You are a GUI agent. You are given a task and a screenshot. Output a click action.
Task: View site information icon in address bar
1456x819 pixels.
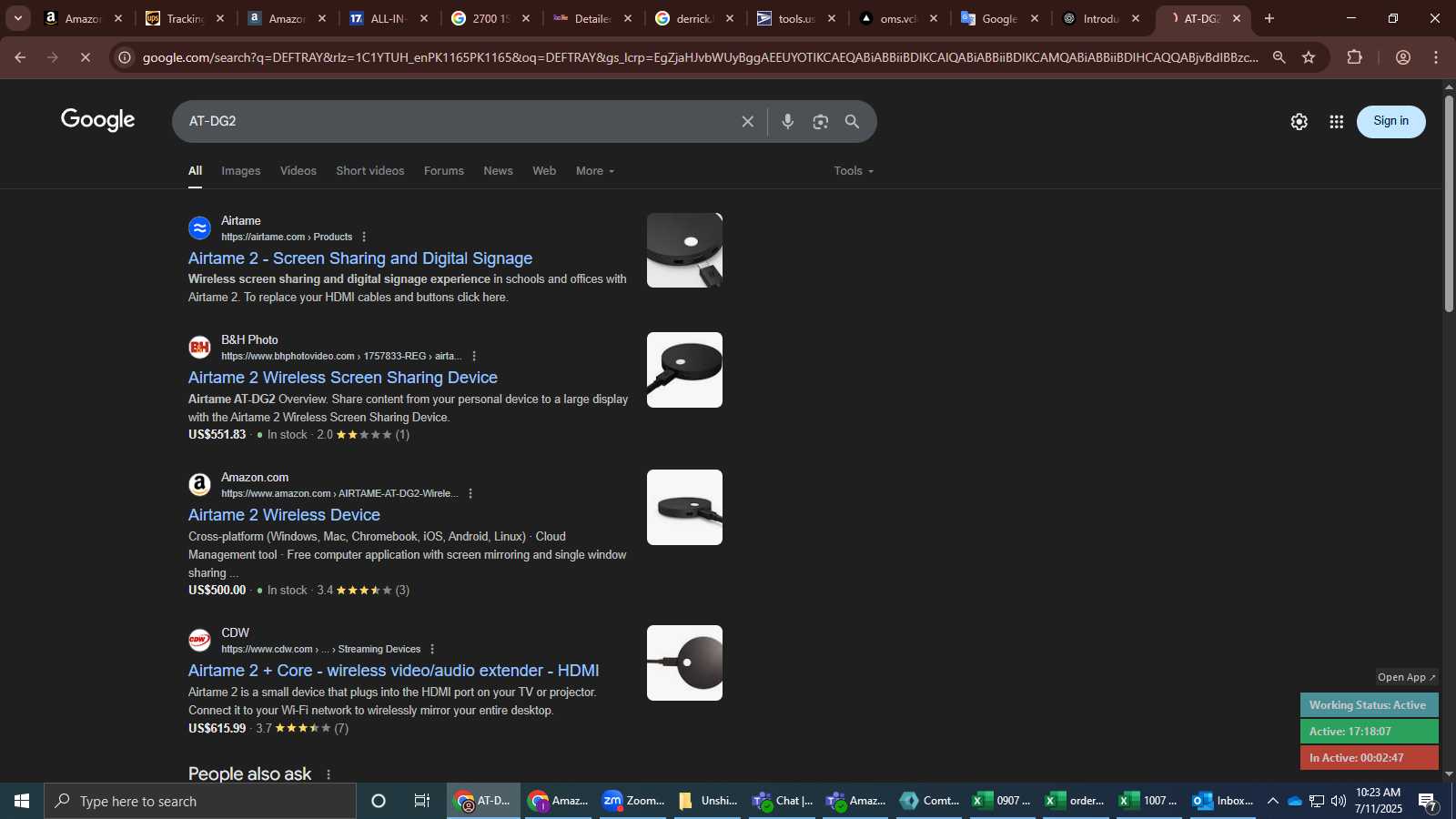[125, 57]
